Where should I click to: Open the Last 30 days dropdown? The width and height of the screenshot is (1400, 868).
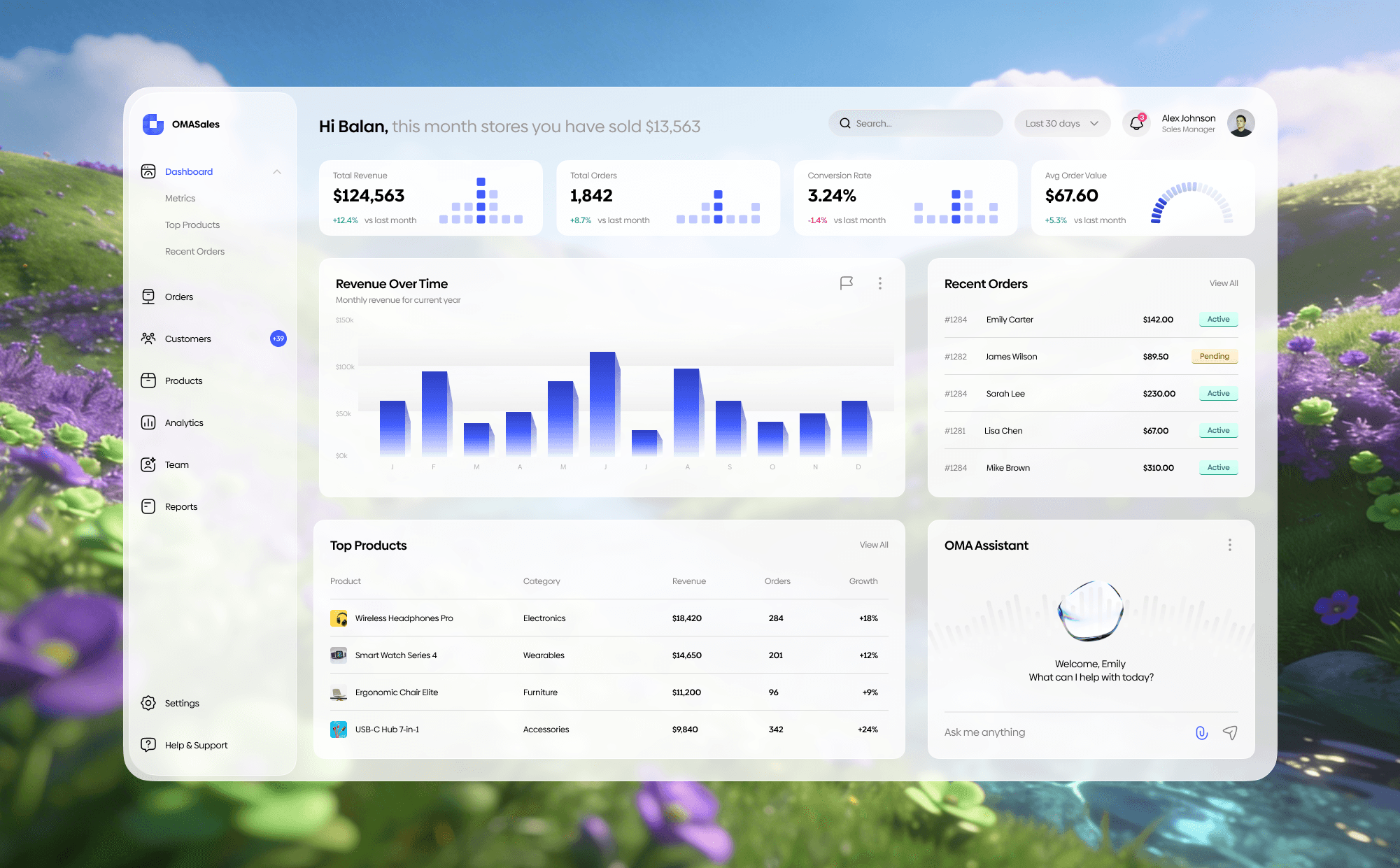point(1061,123)
